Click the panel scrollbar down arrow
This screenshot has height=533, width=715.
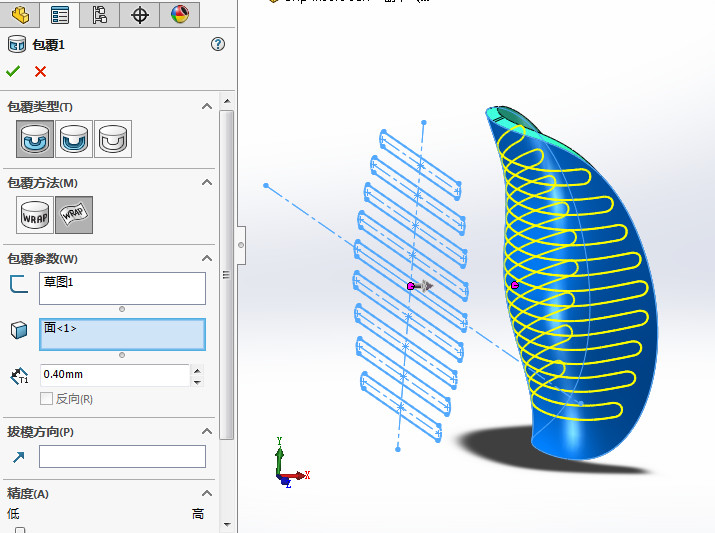227,524
